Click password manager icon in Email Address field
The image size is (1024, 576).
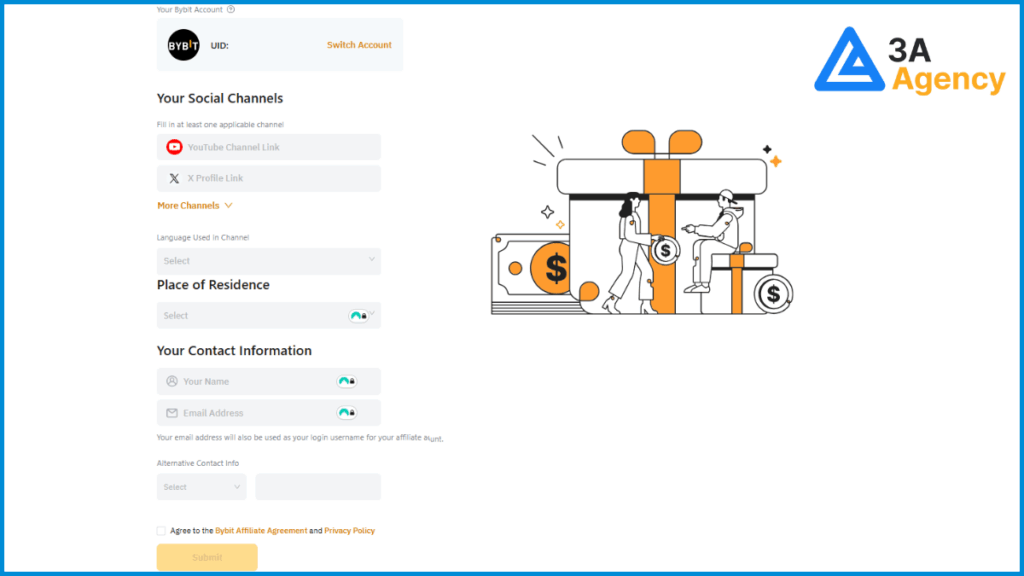click(x=347, y=413)
